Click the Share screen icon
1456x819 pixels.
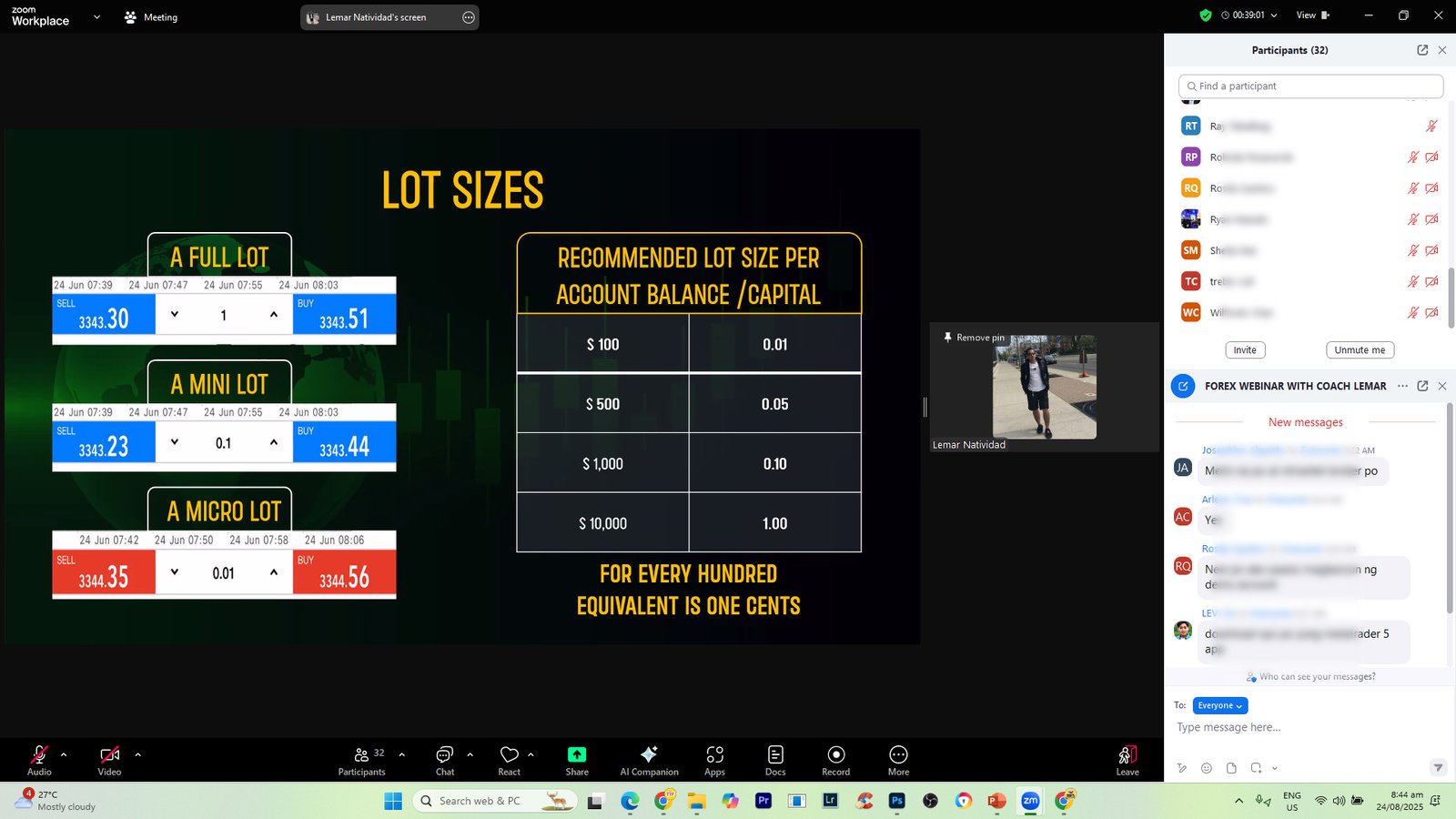coord(577,760)
